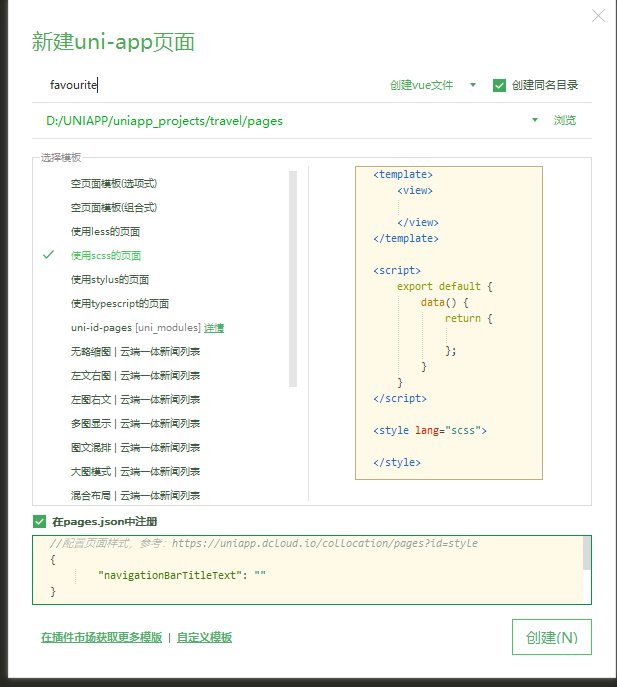Click the pages.json editor scrollbar
This screenshot has height=687, width=617.
click(587, 554)
